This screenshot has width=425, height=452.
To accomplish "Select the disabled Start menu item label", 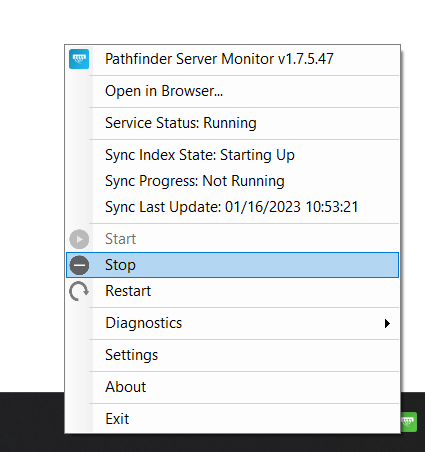I will pyautogui.click(x=120, y=239).
